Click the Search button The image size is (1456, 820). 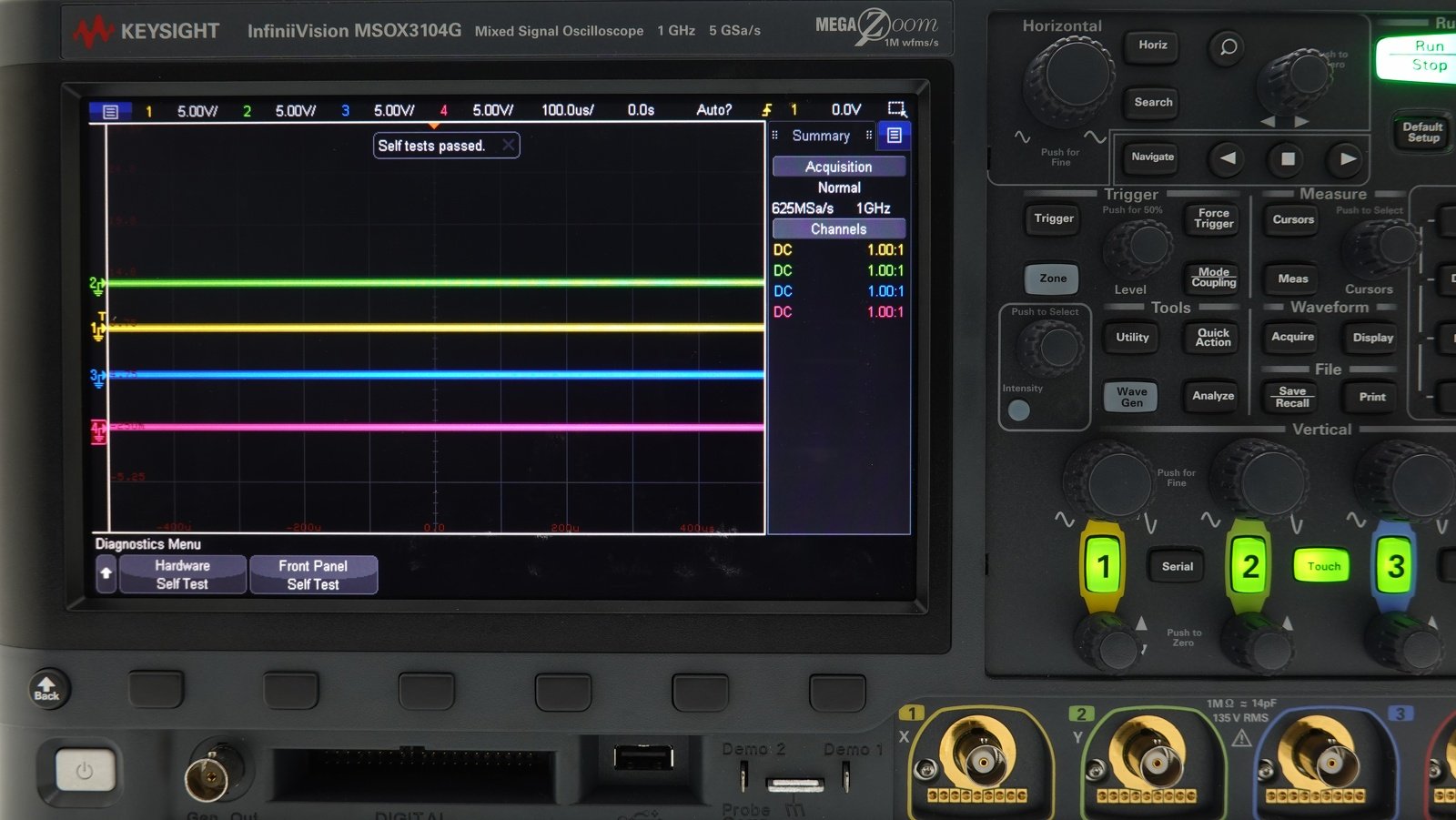point(1153,103)
